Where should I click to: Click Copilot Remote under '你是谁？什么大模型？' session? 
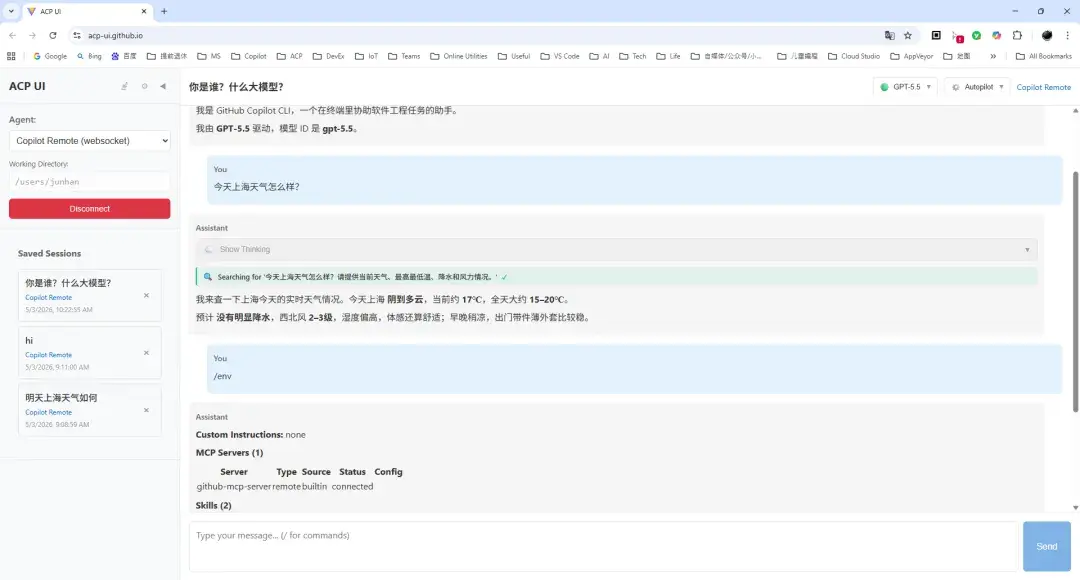[x=48, y=298]
